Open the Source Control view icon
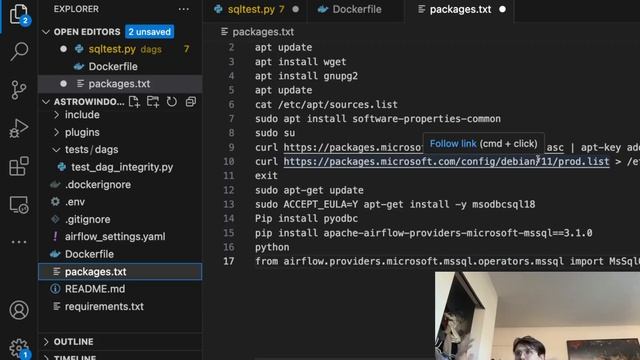 tap(19, 90)
